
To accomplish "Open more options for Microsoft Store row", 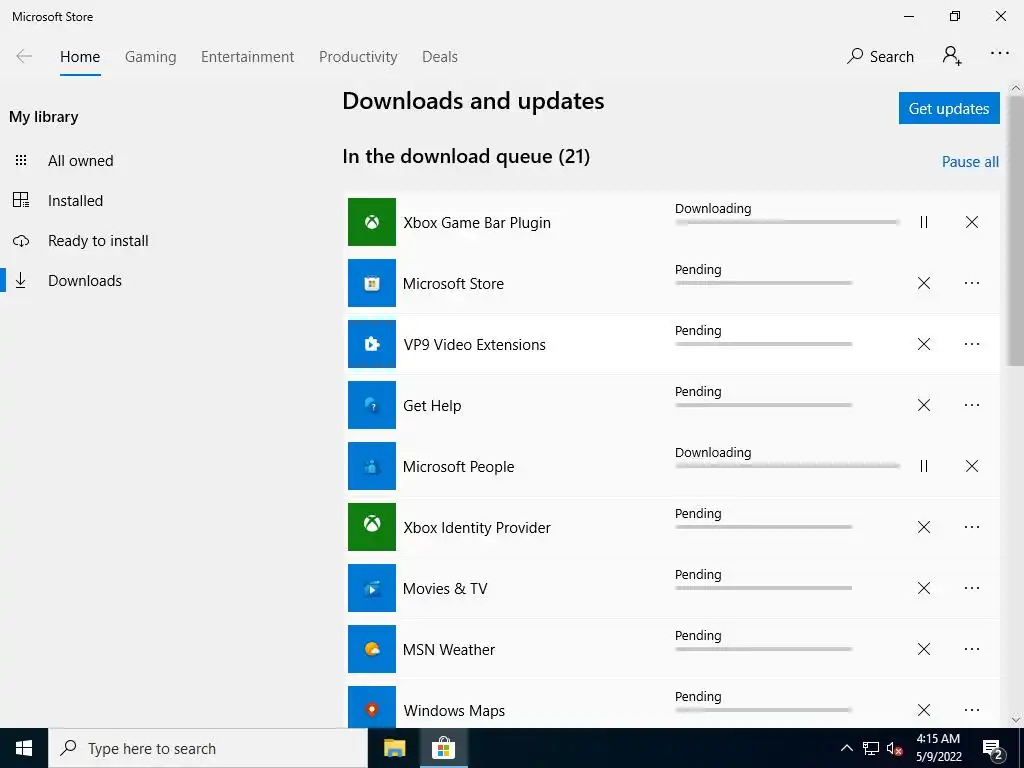I will pyautogui.click(x=972, y=283).
